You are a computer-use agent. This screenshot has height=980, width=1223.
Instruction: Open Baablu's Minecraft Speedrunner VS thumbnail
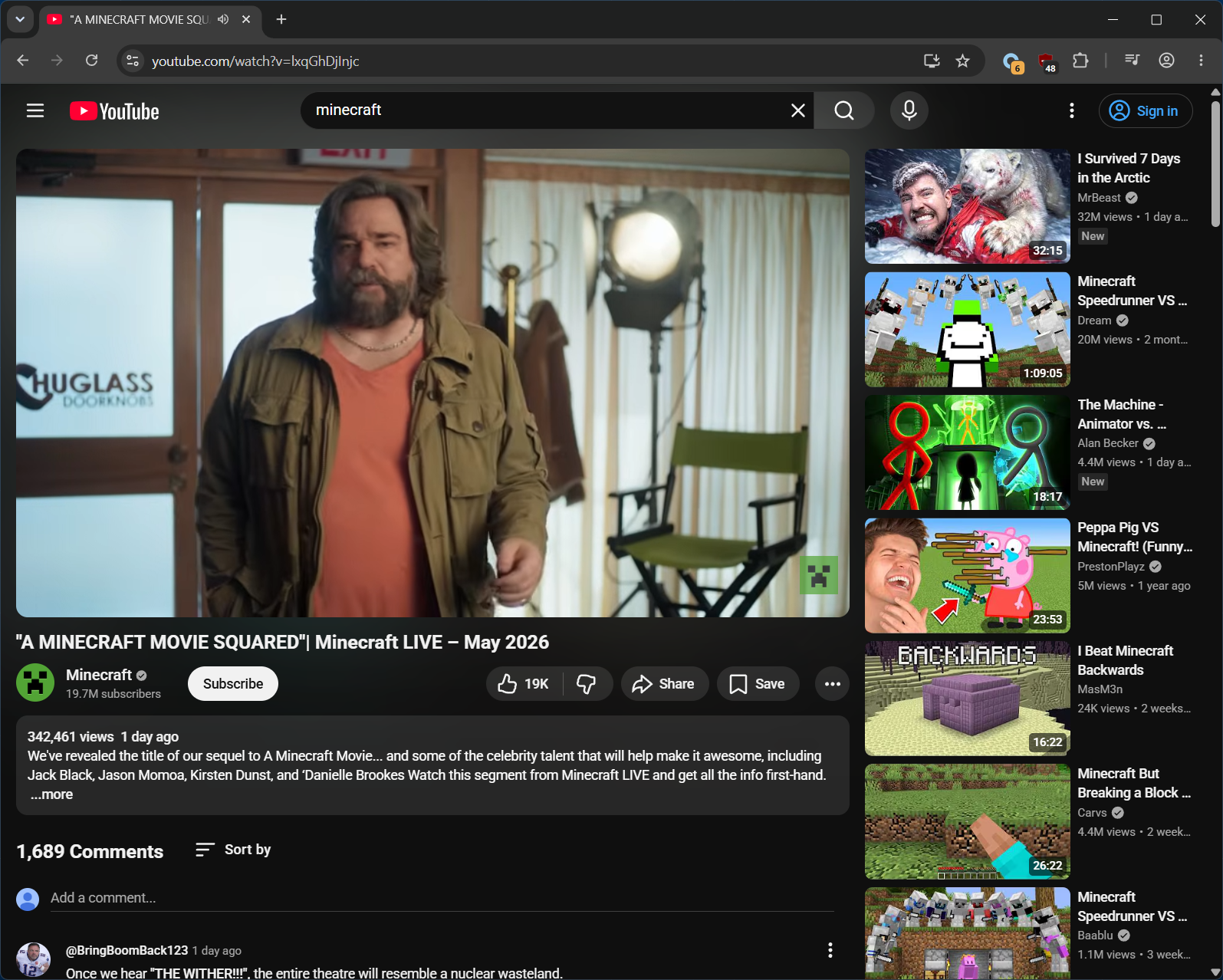[x=968, y=933]
